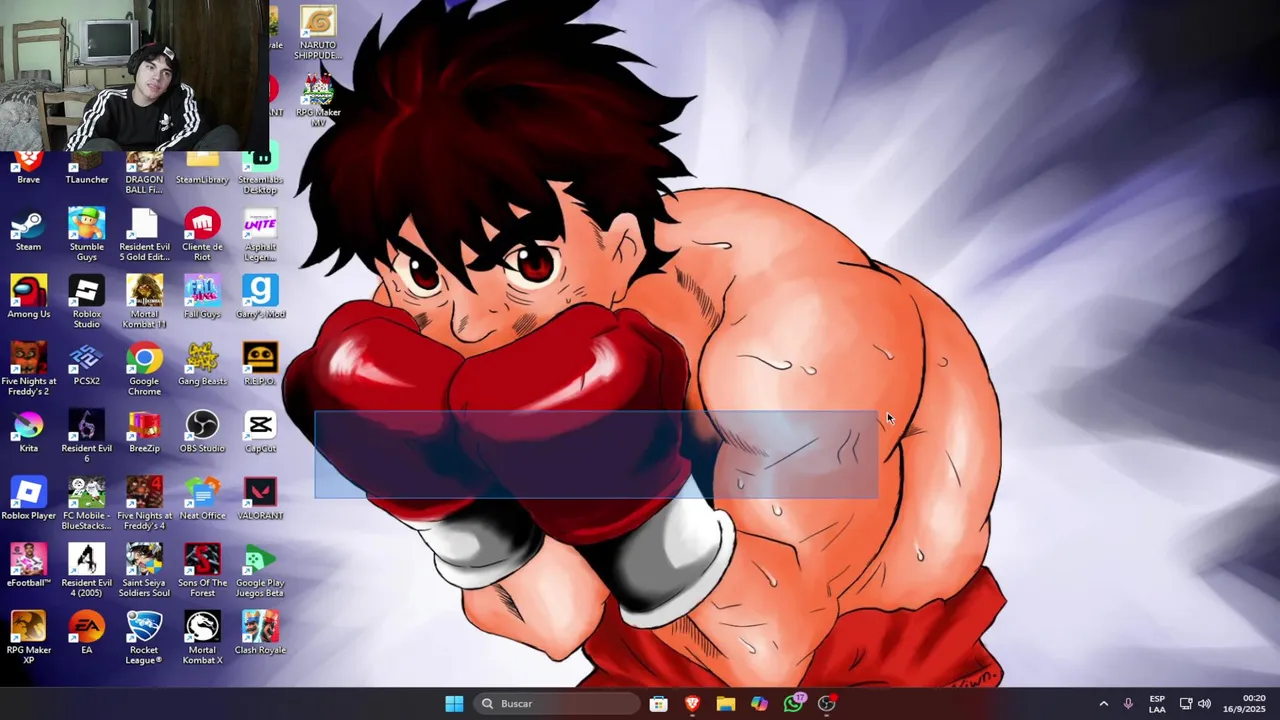Select the Five Nights at Freddy's 2 icon
1280x720 pixels.
(x=28, y=368)
